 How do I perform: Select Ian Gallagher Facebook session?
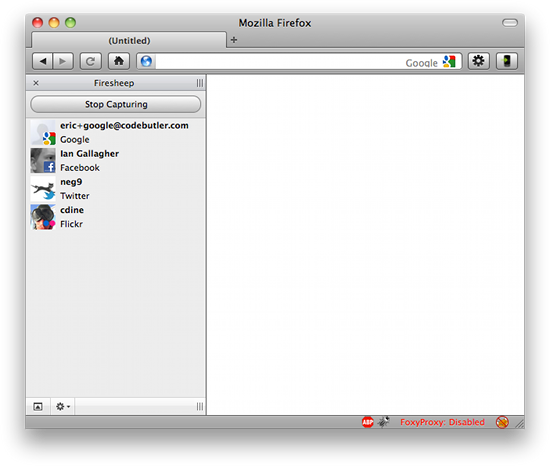[116, 161]
